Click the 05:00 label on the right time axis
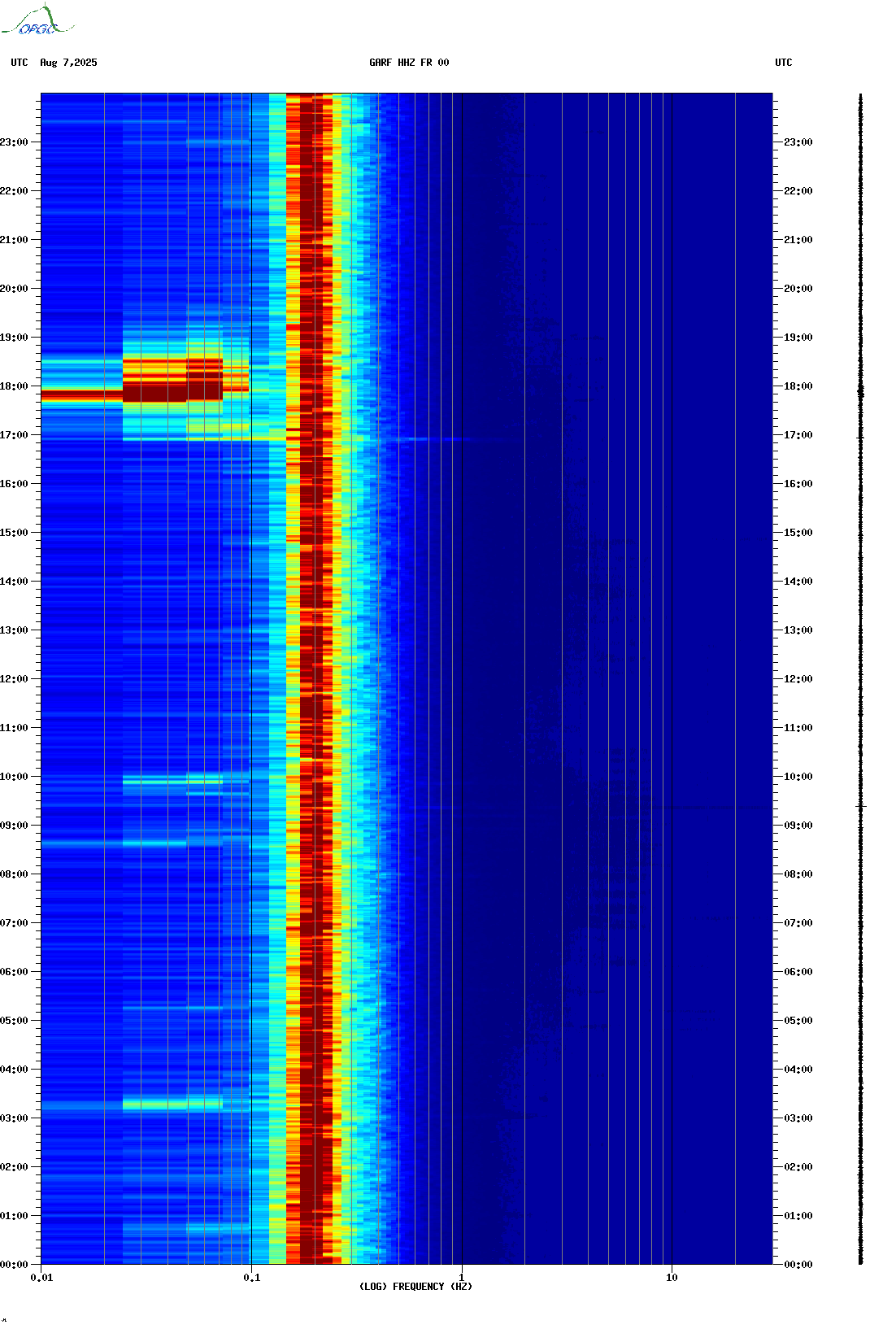The image size is (896, 1329). pyautogui.click(x=798, y=1021)
